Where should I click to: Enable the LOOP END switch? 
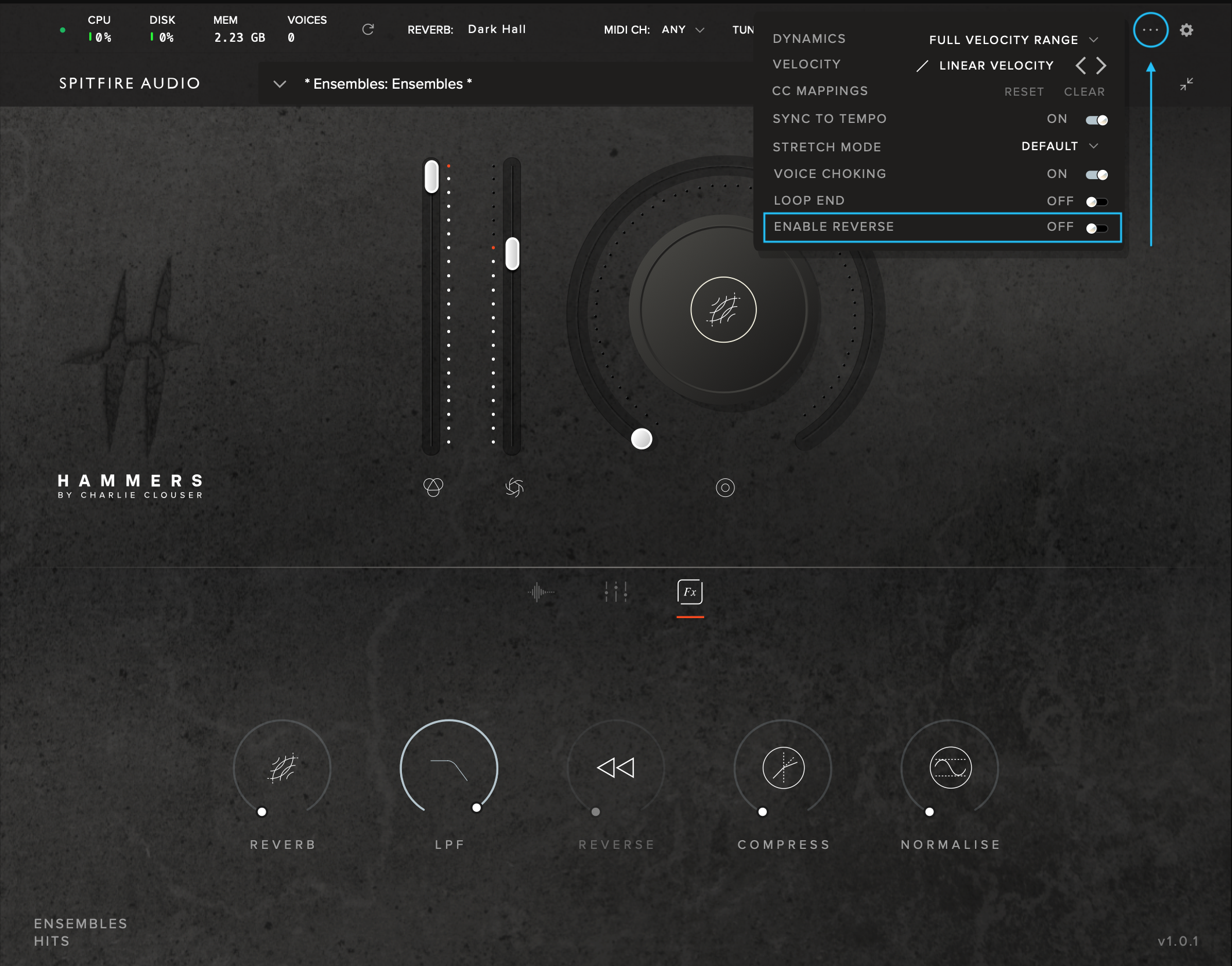1096,202
